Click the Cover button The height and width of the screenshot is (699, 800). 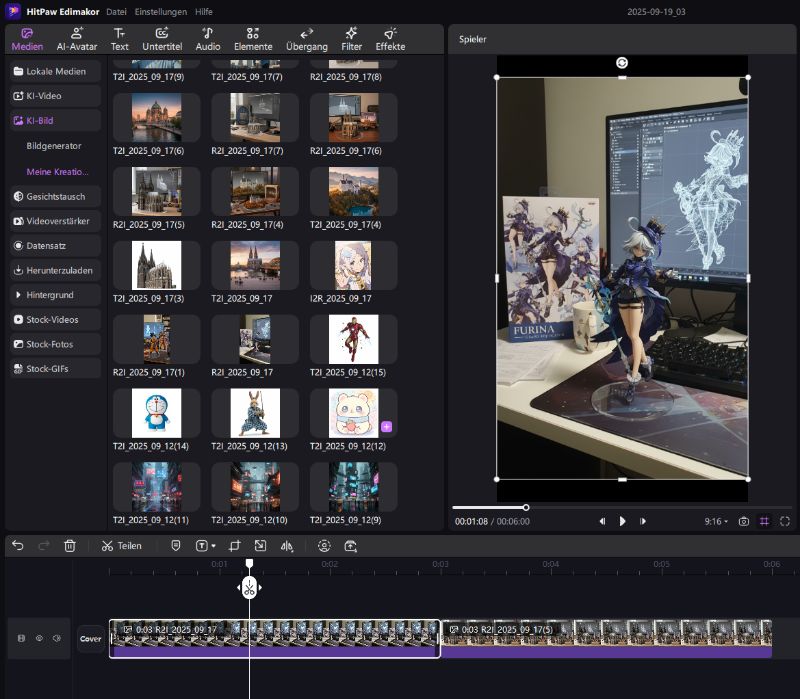click(90, 639)
